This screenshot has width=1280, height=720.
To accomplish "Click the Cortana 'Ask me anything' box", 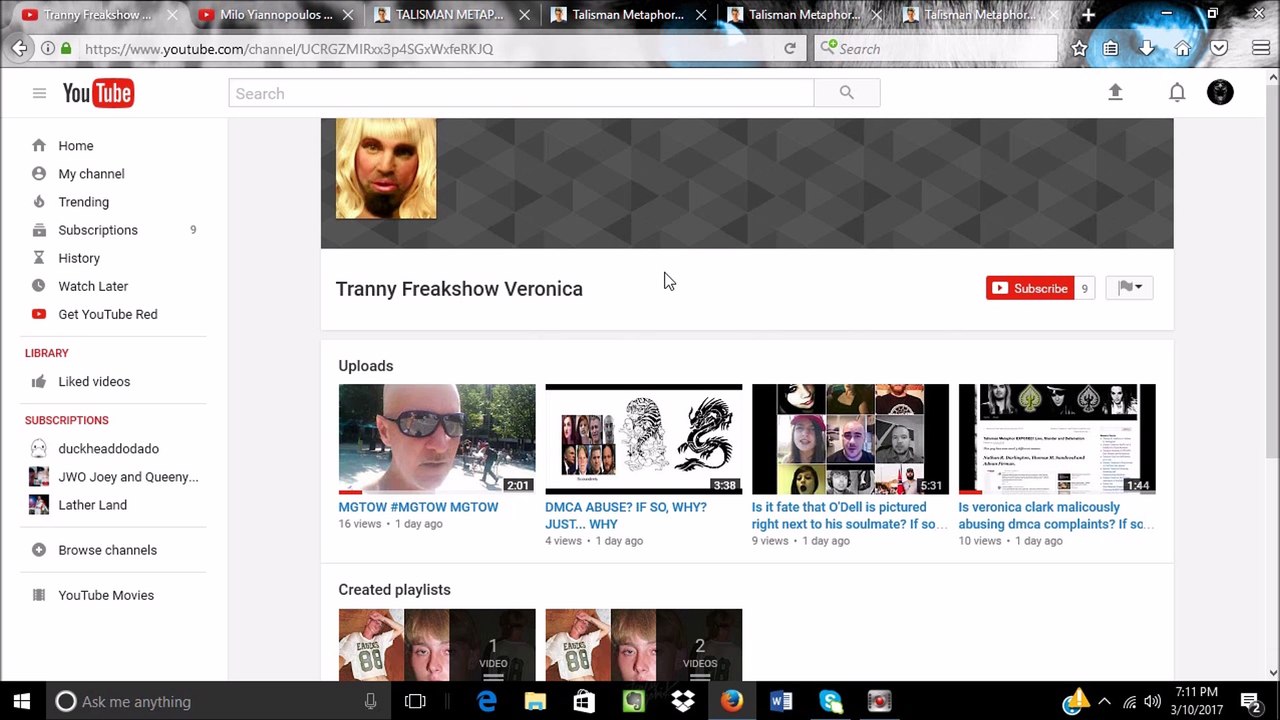I will [215, 701].
